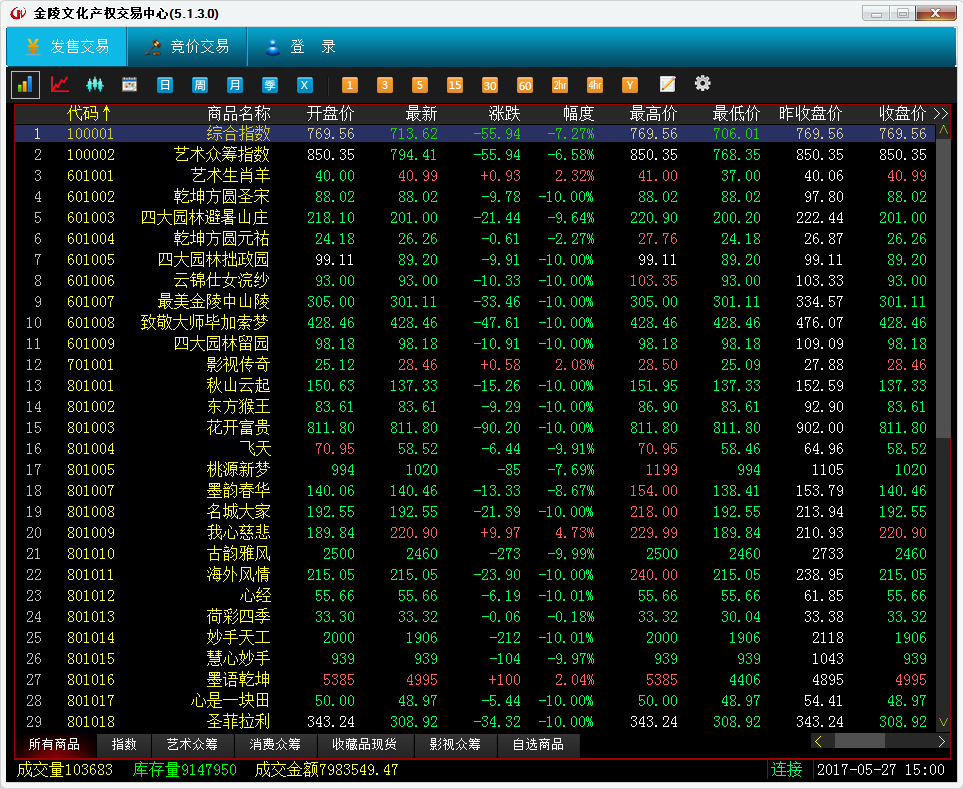Click the calendar icon in toolbar

(130, 84)
